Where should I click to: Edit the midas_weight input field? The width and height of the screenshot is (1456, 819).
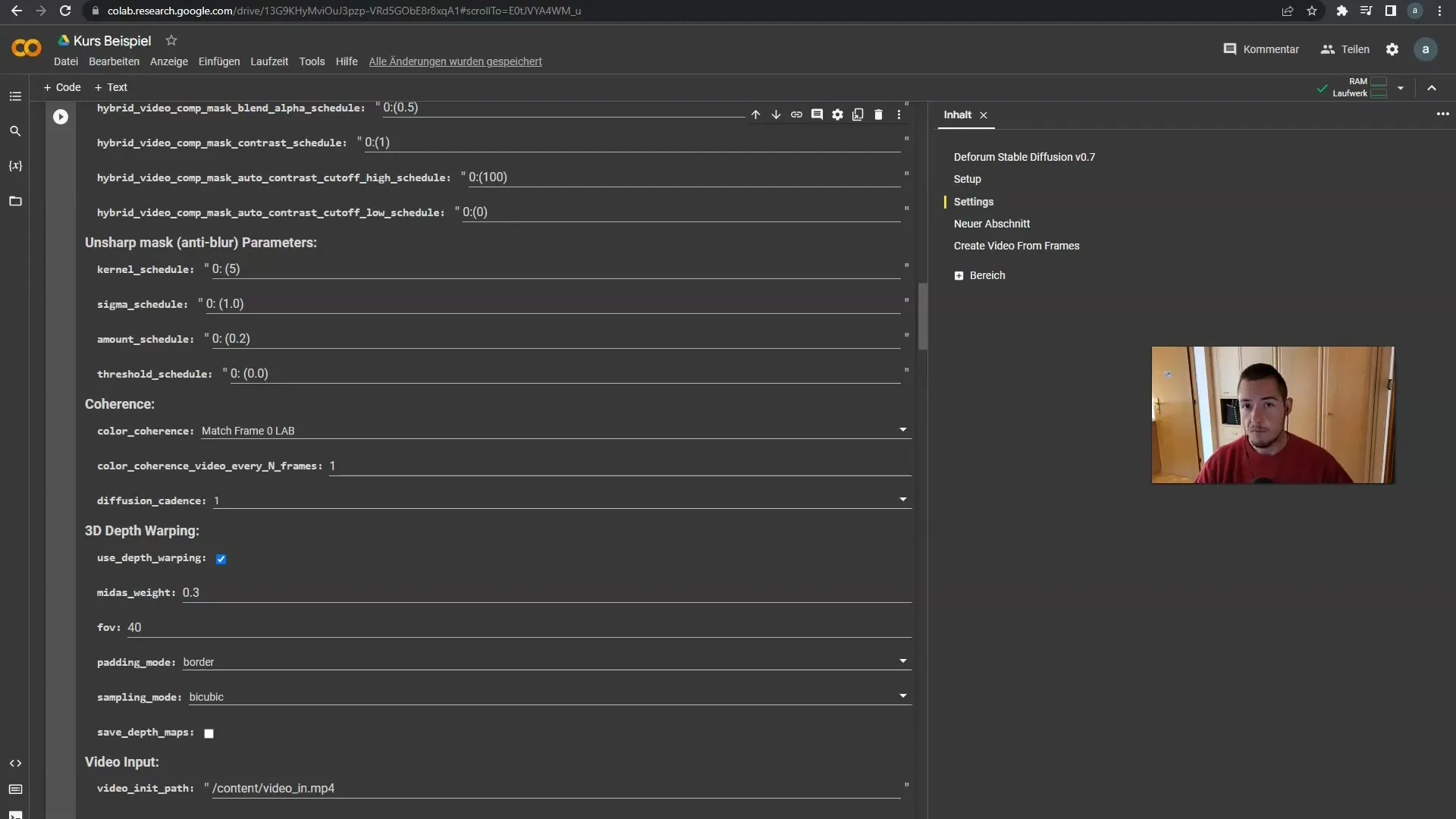[x=547, y=592]
